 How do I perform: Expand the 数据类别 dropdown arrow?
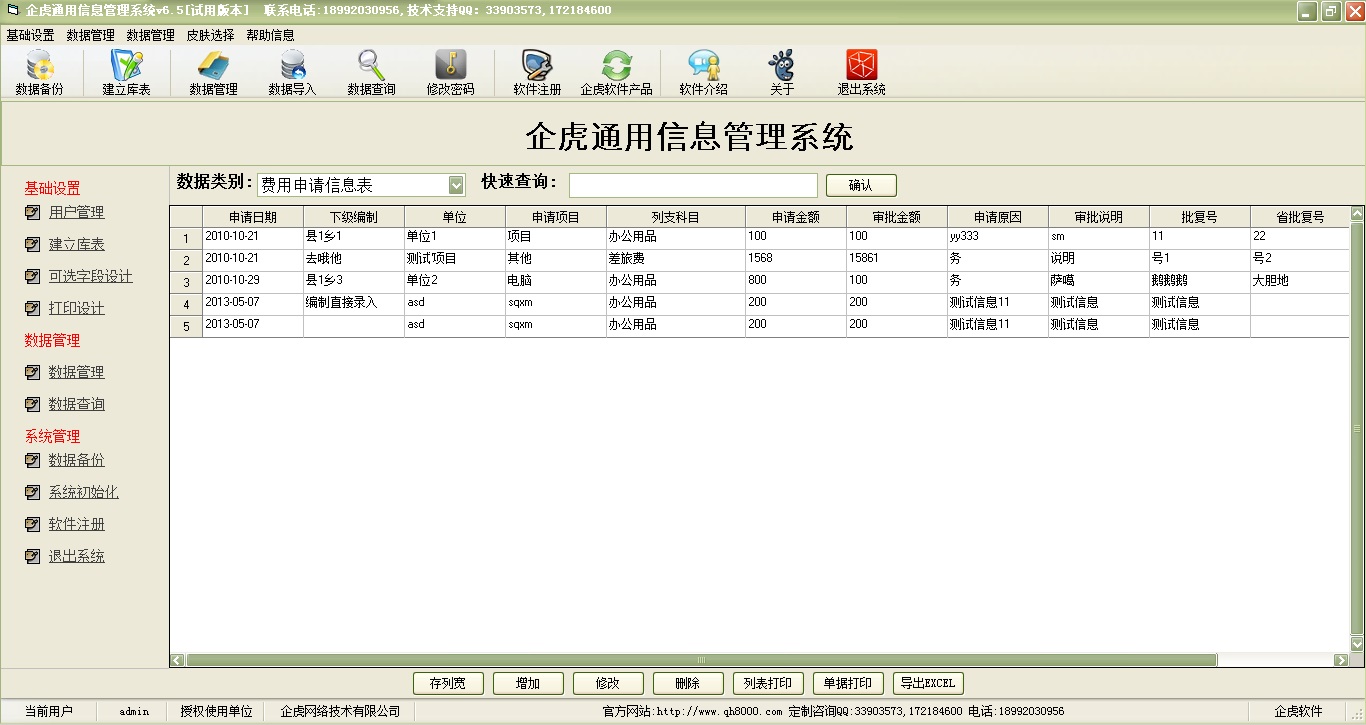click(456, 185)
